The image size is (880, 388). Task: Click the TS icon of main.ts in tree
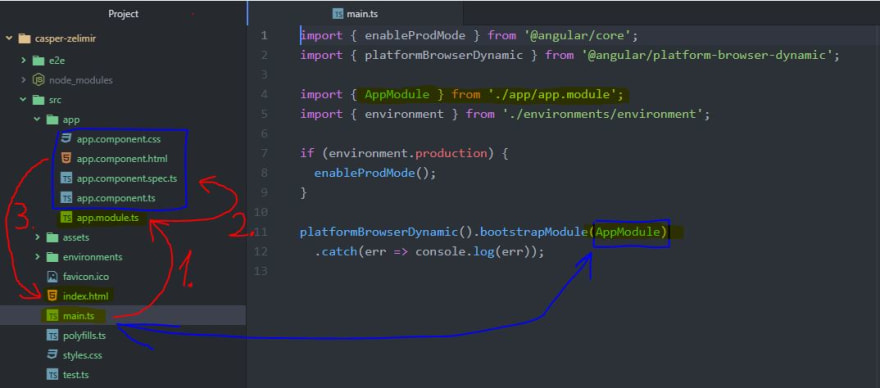click(53, 316)
